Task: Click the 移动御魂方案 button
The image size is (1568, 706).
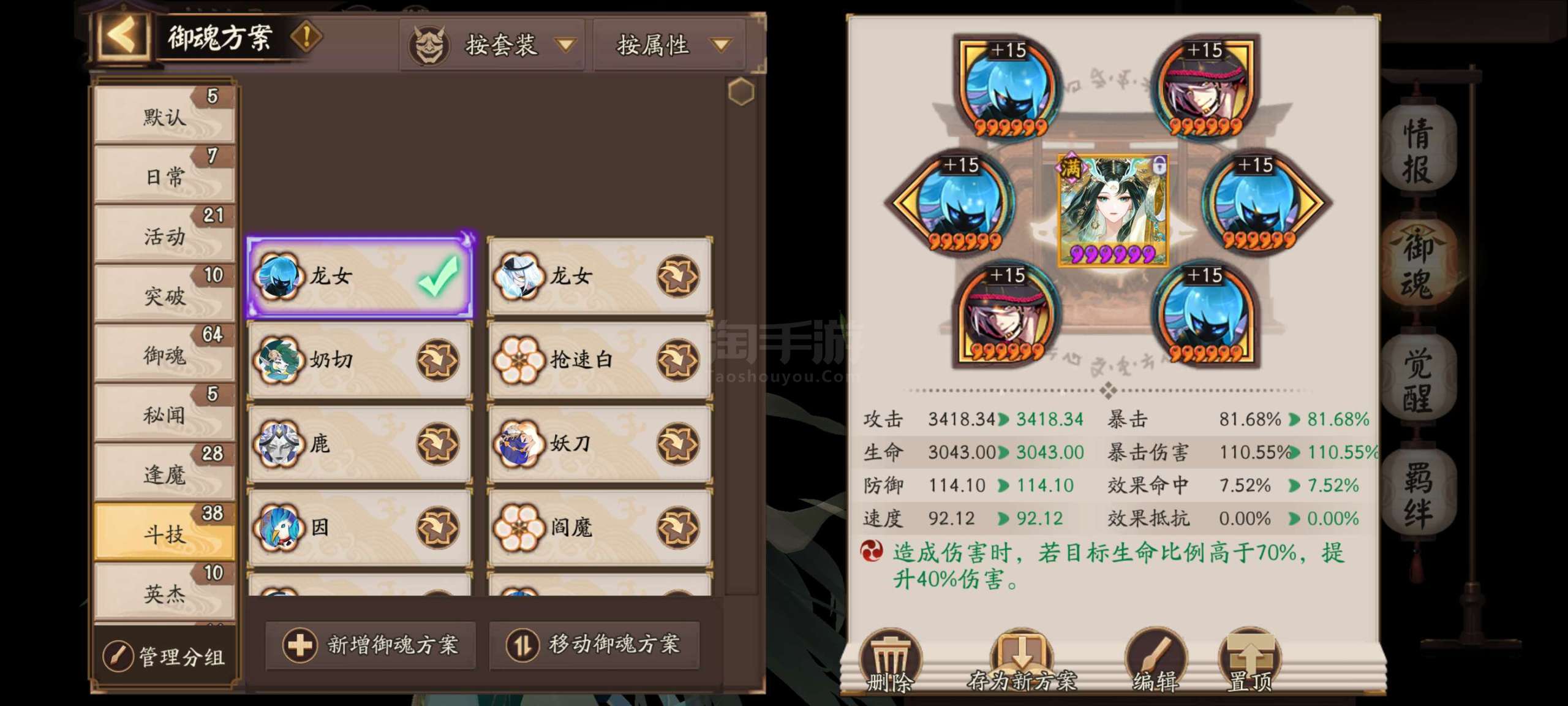Action: tap(594, 645)
